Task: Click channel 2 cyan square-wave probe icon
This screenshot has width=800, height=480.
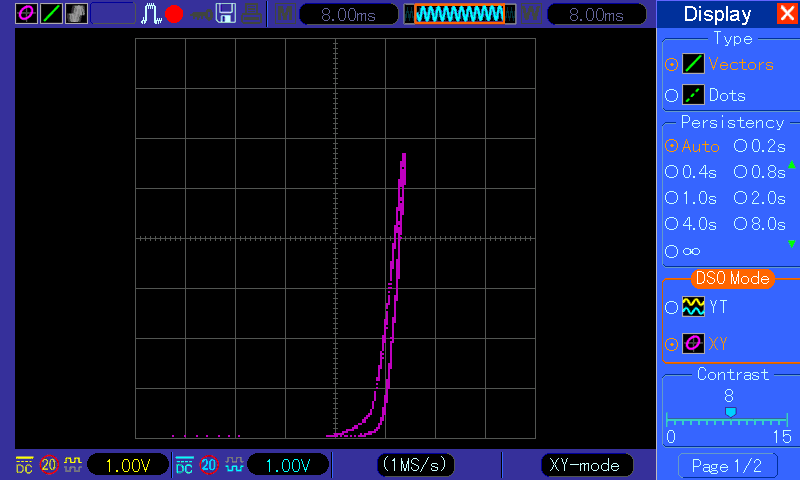Action: 234,465
